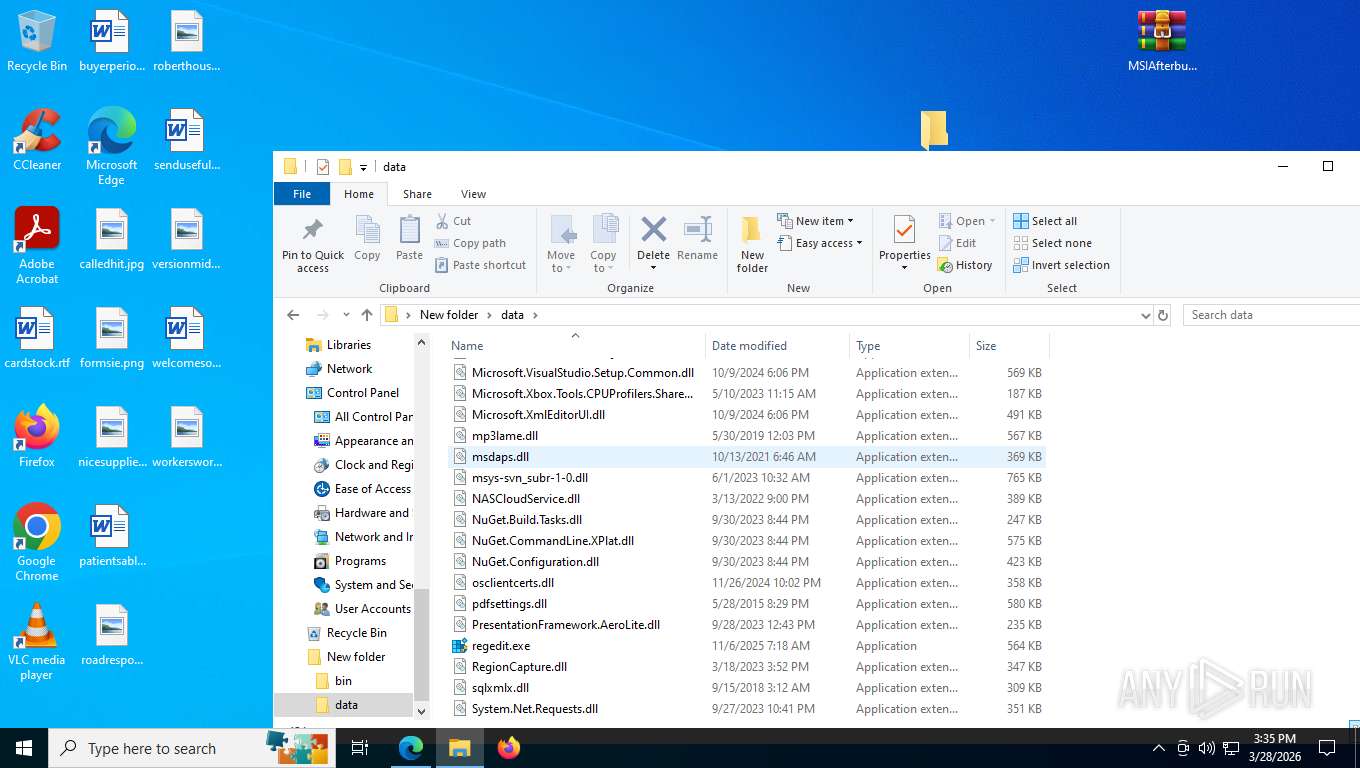This screenshot has height=768, width=1360.
Task: Select msdaps.dll file row
Action: (746, 457)
